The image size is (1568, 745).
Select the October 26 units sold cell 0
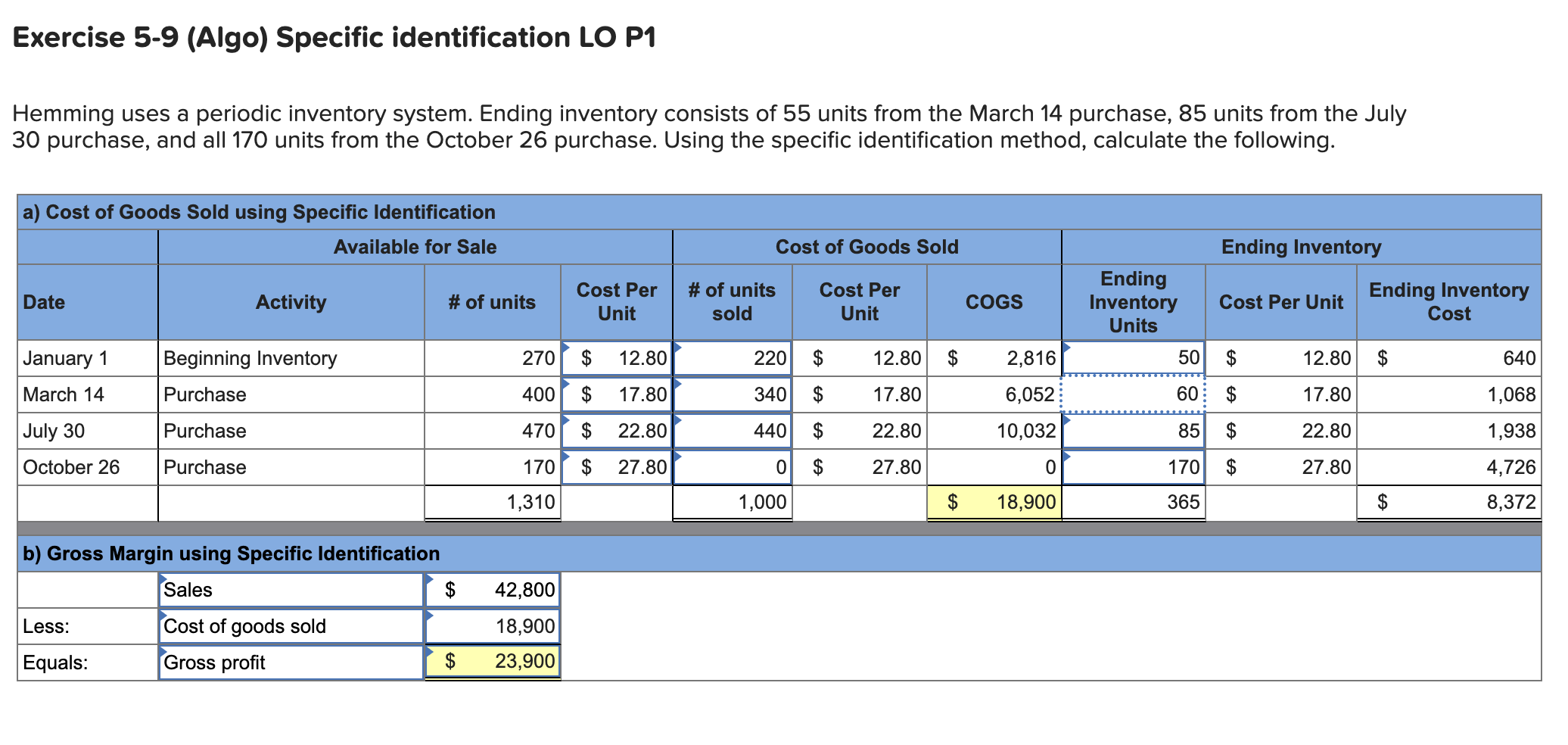pyautogui.click(x=733, y=467)
